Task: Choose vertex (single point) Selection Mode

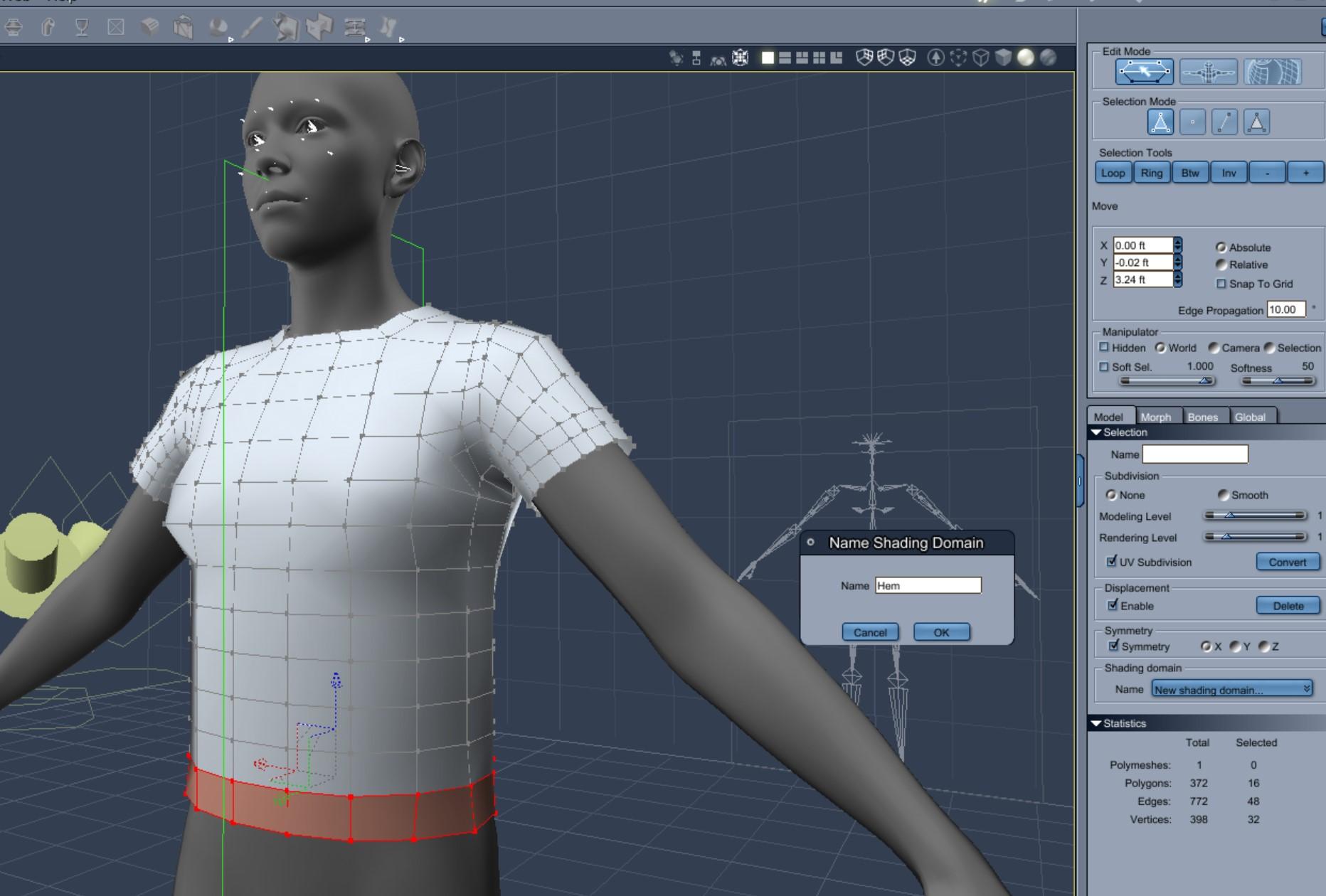Action: click(x=1193, y=122)
